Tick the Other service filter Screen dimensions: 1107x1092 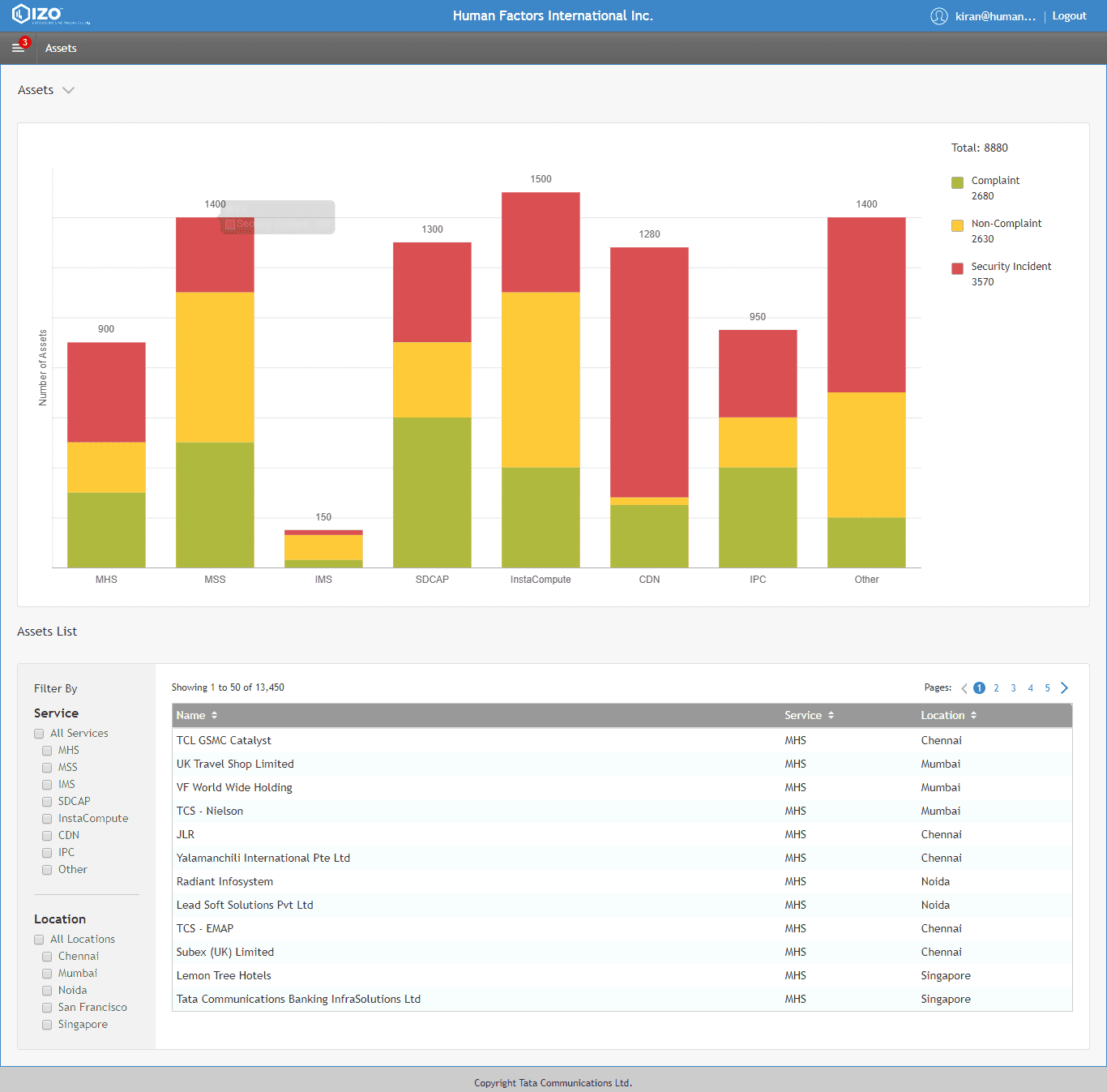(47, 870)
